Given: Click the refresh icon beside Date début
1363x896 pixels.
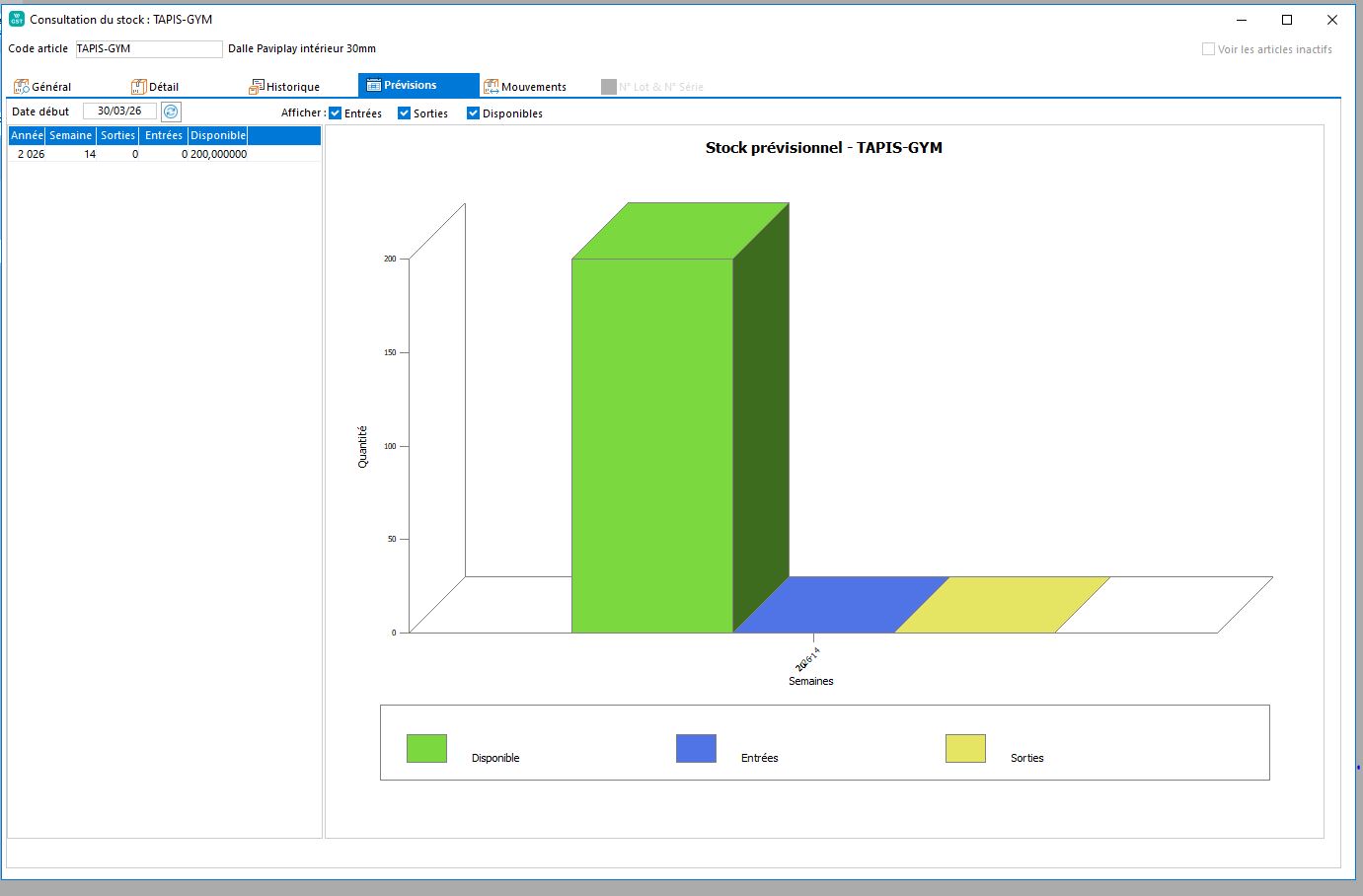Looking at the screenshot, I should (171, 112).
